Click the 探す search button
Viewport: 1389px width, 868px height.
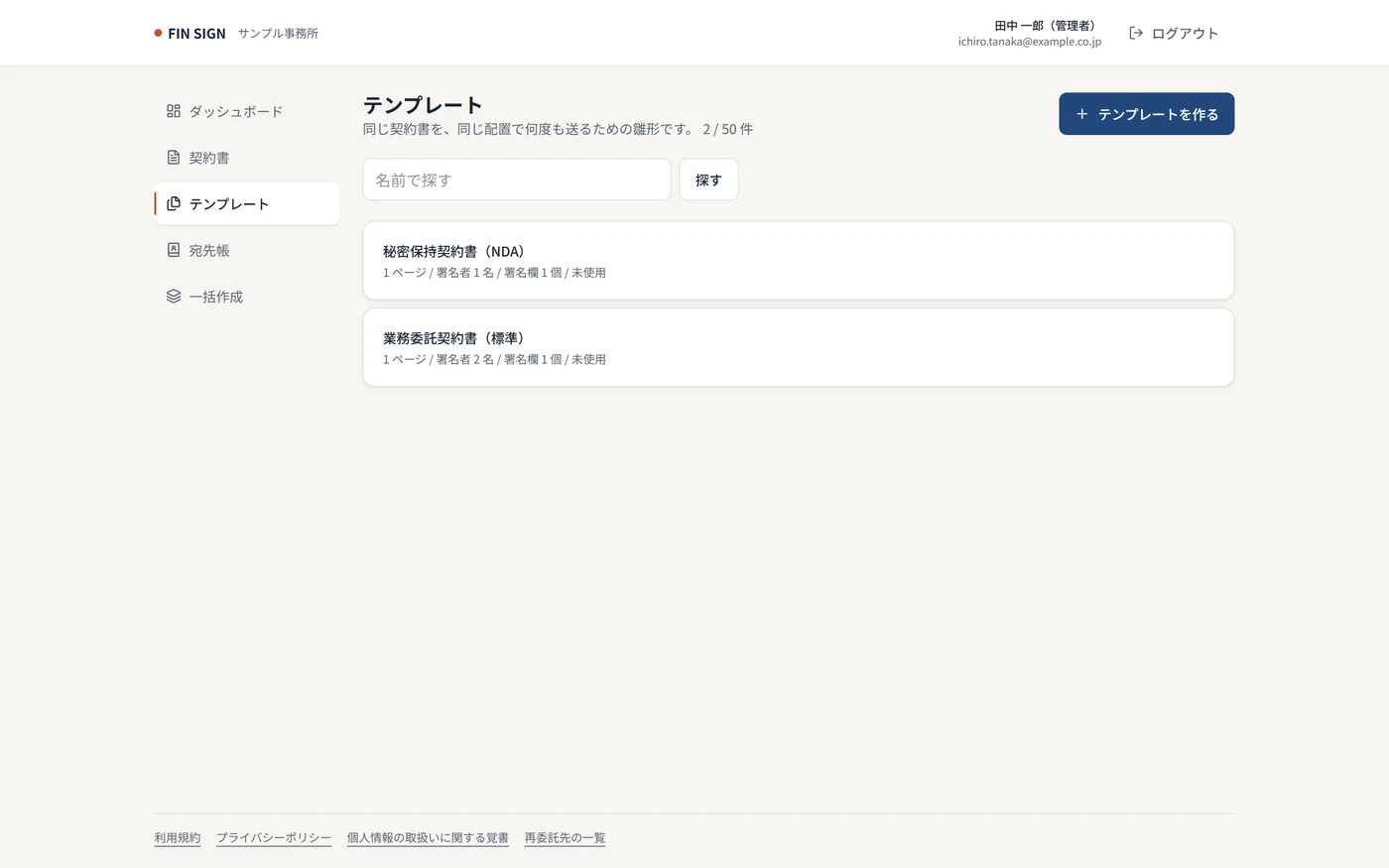pos(708,180)
